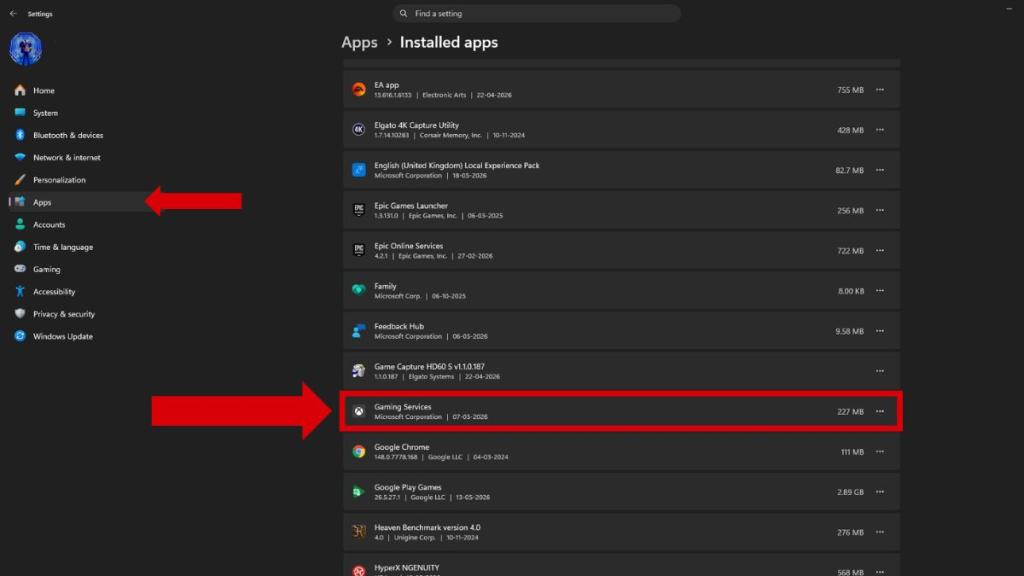Click the Family app heart icon

tap(359, 291)
